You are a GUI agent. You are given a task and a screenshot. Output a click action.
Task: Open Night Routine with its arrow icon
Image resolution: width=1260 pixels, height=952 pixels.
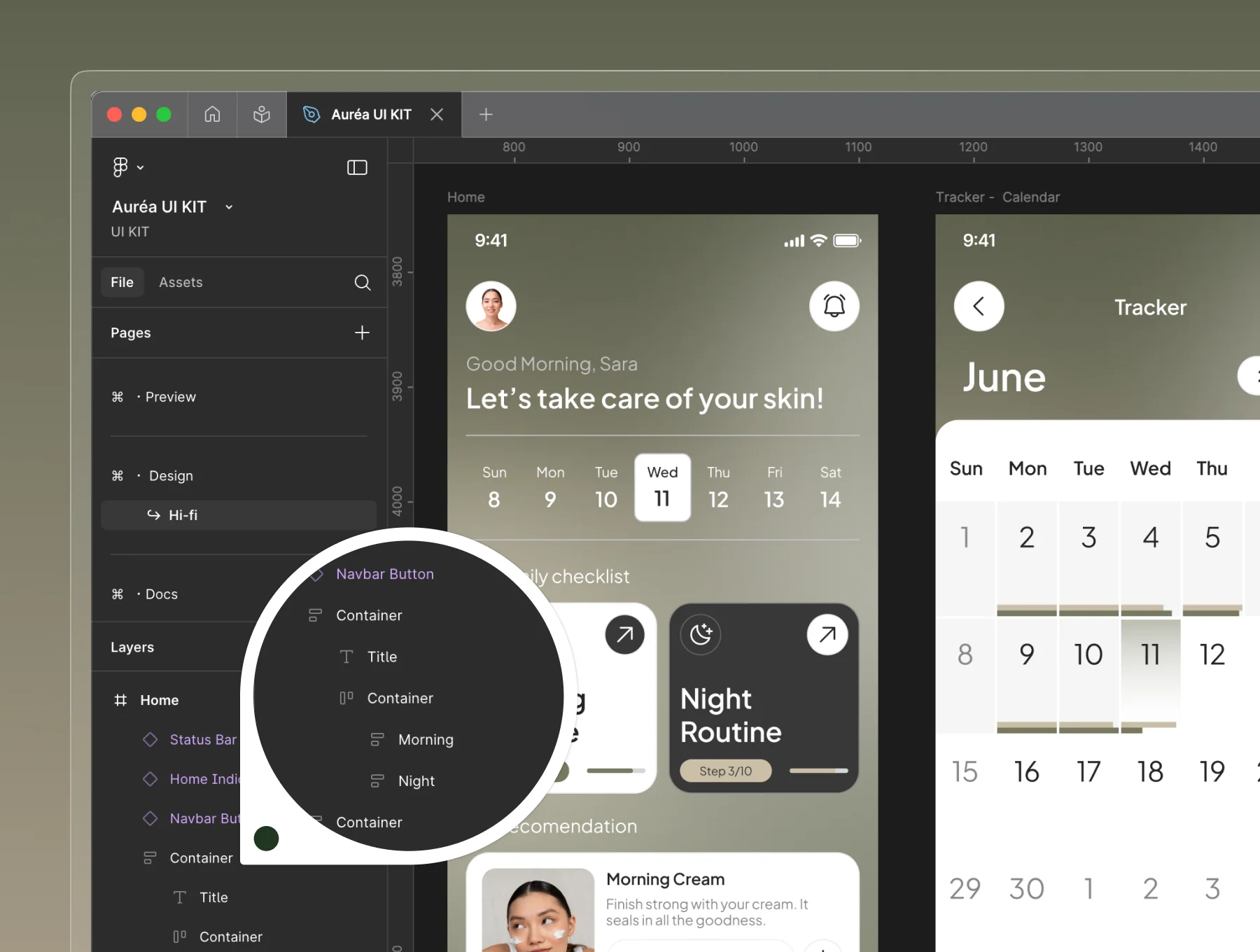pos(827,635)
